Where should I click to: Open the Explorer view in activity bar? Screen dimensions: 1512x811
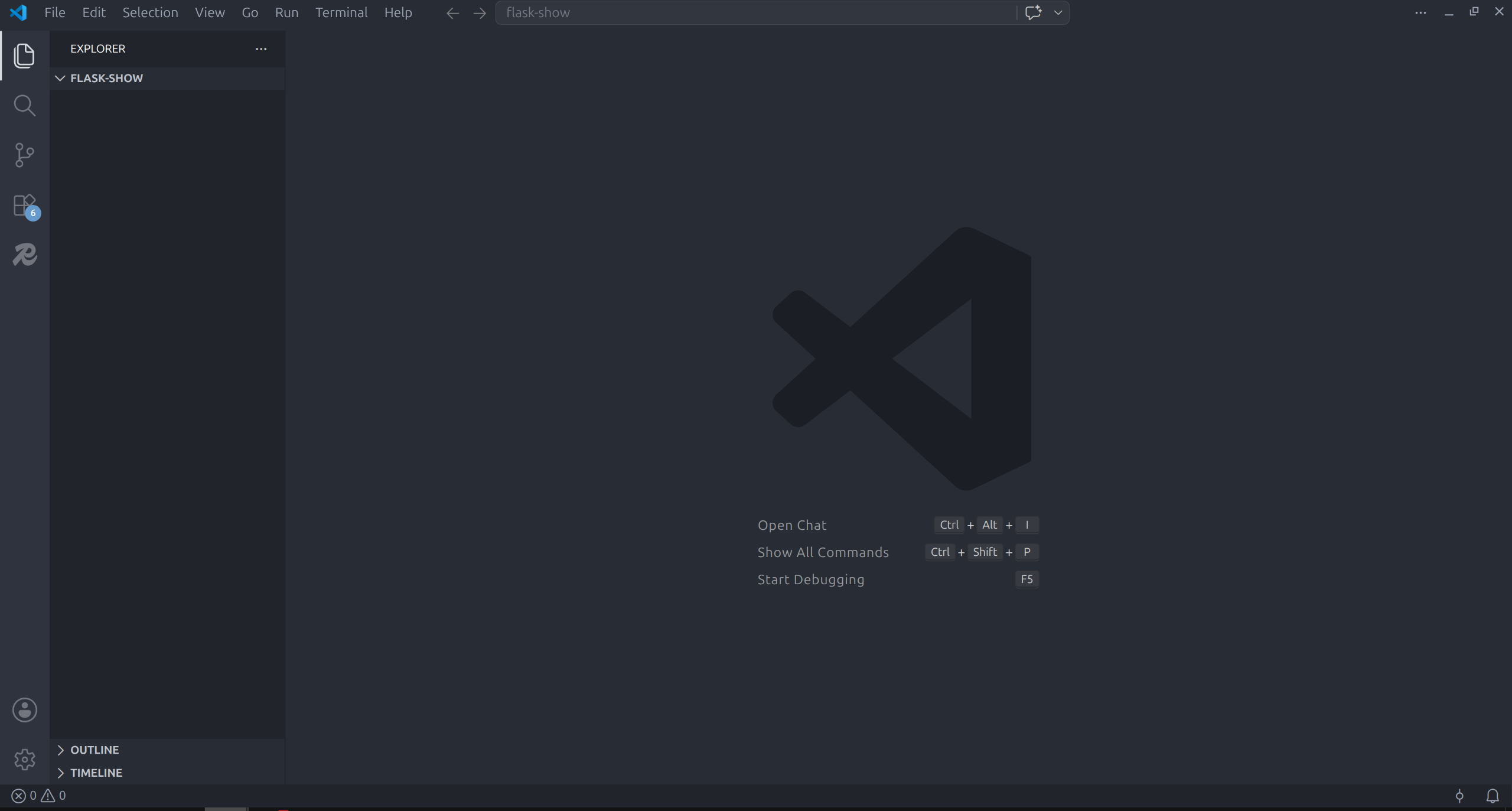[24, 56]
